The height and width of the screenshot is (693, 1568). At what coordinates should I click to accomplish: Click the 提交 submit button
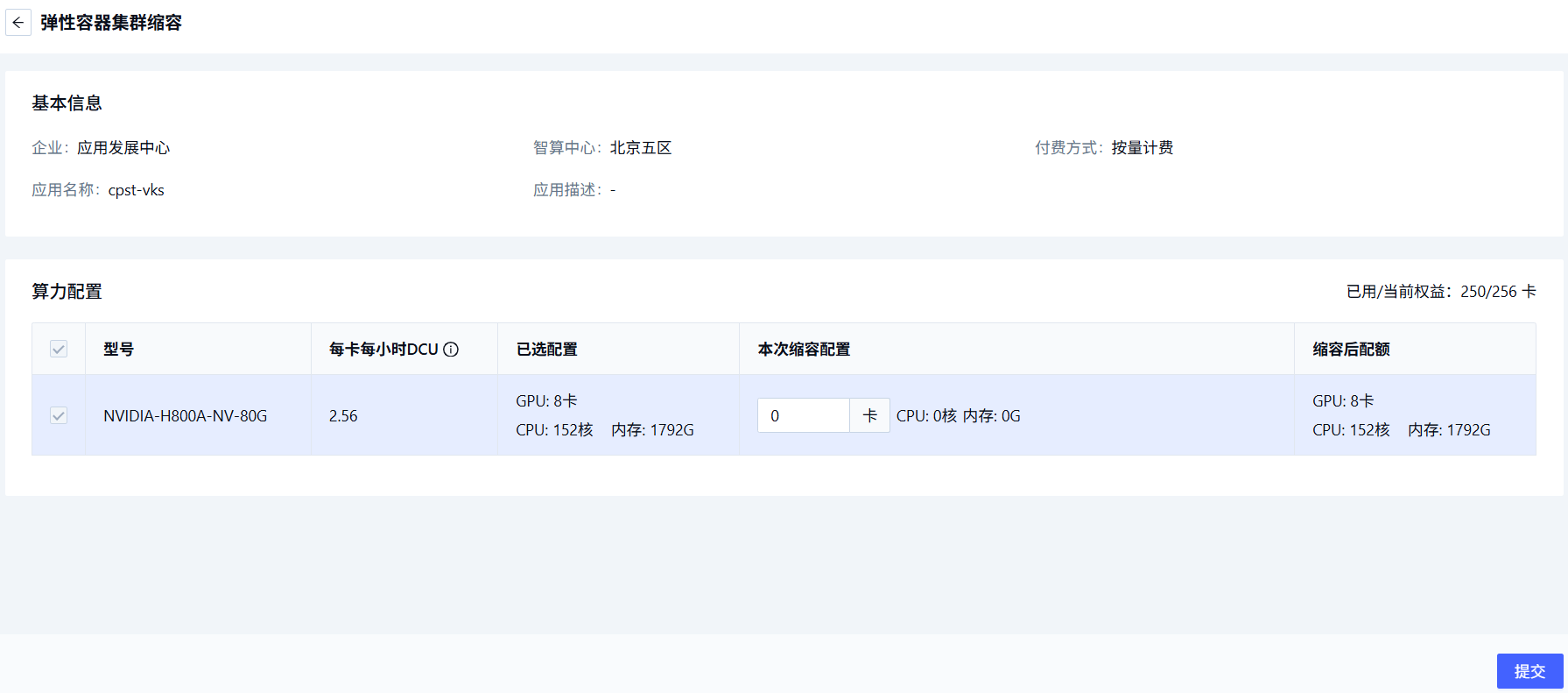coord(1529,671)
